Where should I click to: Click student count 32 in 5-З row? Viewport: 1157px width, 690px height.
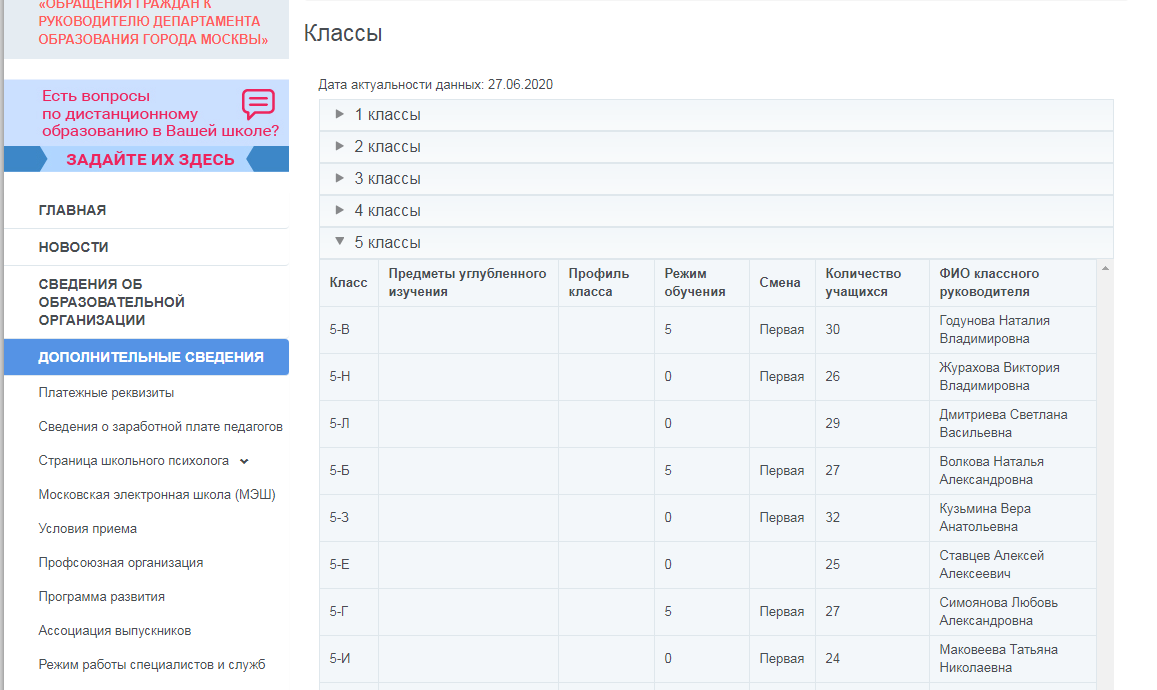coord(832,518)
